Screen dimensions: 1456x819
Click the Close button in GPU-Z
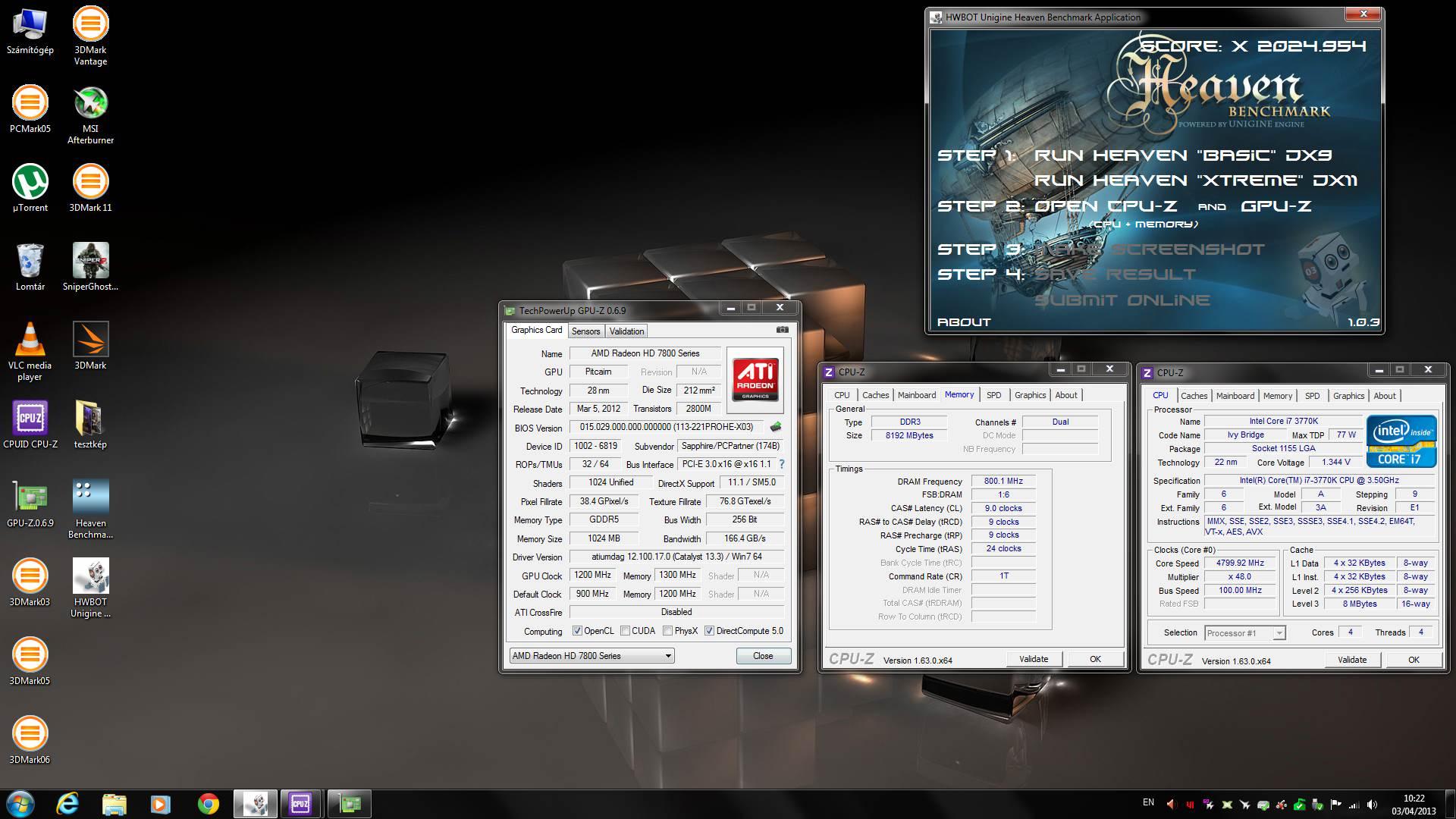(x=763, y=656)
